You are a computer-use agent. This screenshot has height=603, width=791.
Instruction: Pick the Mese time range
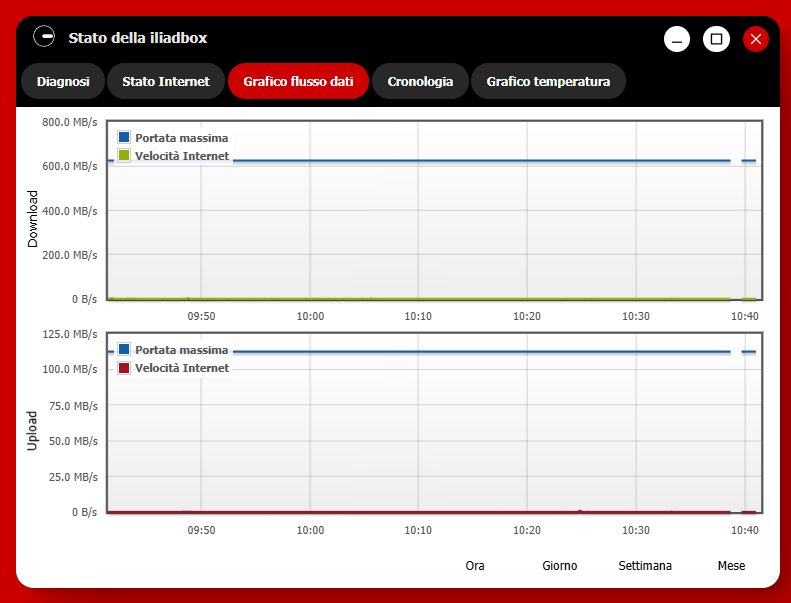pos(731,566)
